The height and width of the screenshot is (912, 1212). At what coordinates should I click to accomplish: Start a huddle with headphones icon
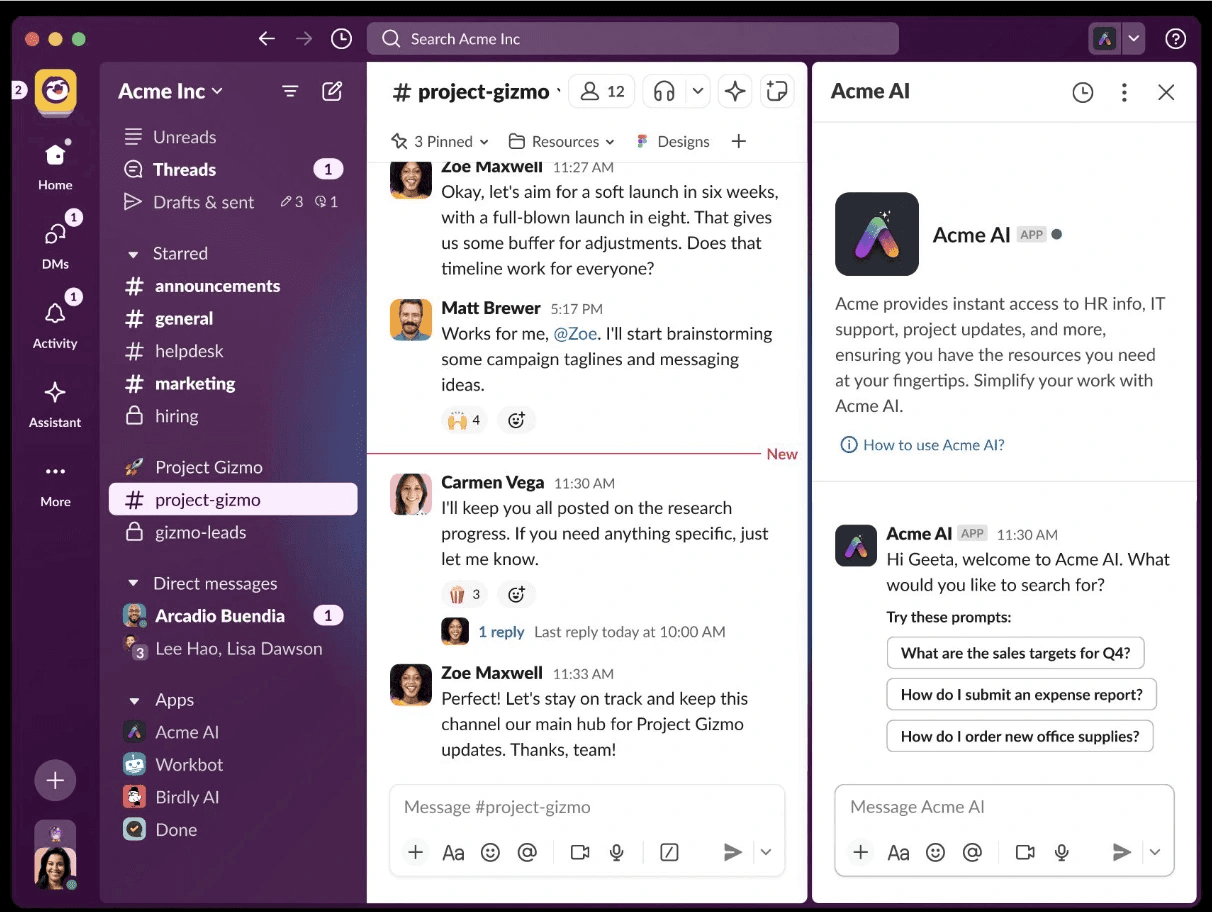click(664, 92)
